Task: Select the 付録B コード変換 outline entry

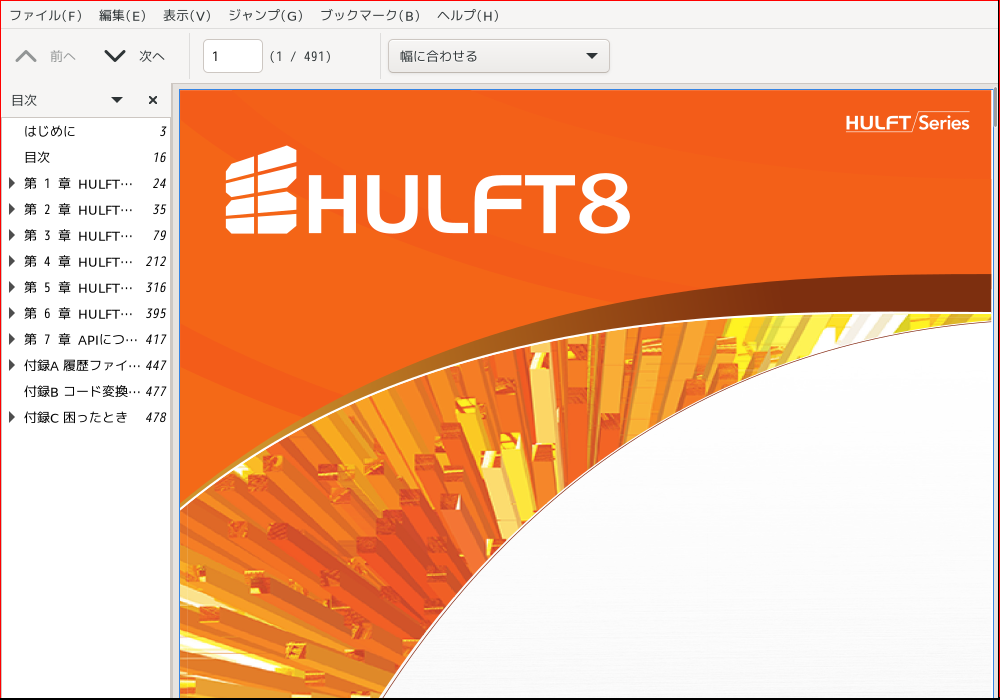Action: point(85,391)
